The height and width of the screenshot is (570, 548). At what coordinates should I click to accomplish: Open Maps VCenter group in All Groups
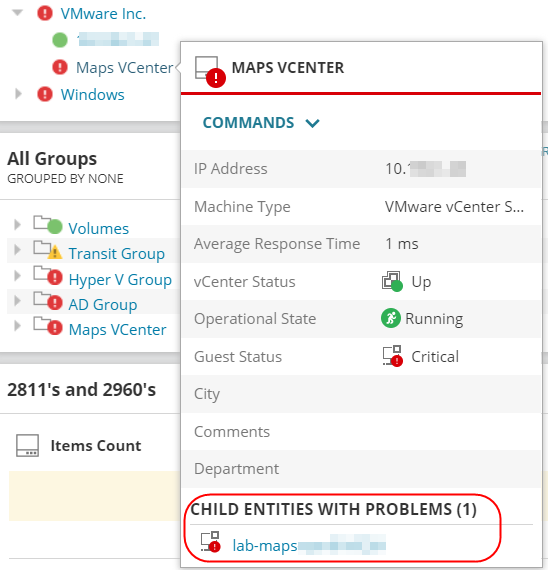[117, 330]
